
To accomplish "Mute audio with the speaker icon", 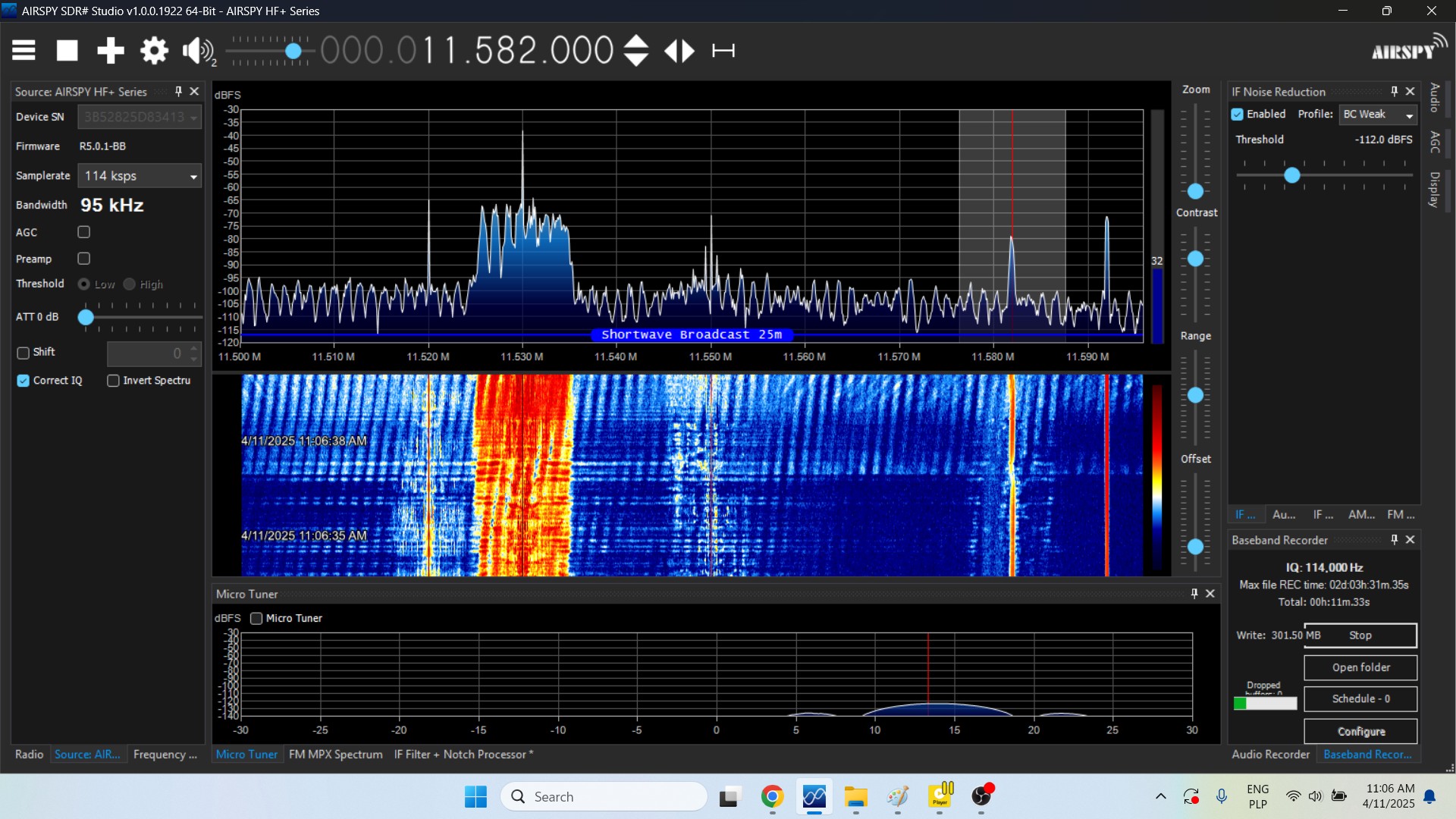I will click(198, 51).
